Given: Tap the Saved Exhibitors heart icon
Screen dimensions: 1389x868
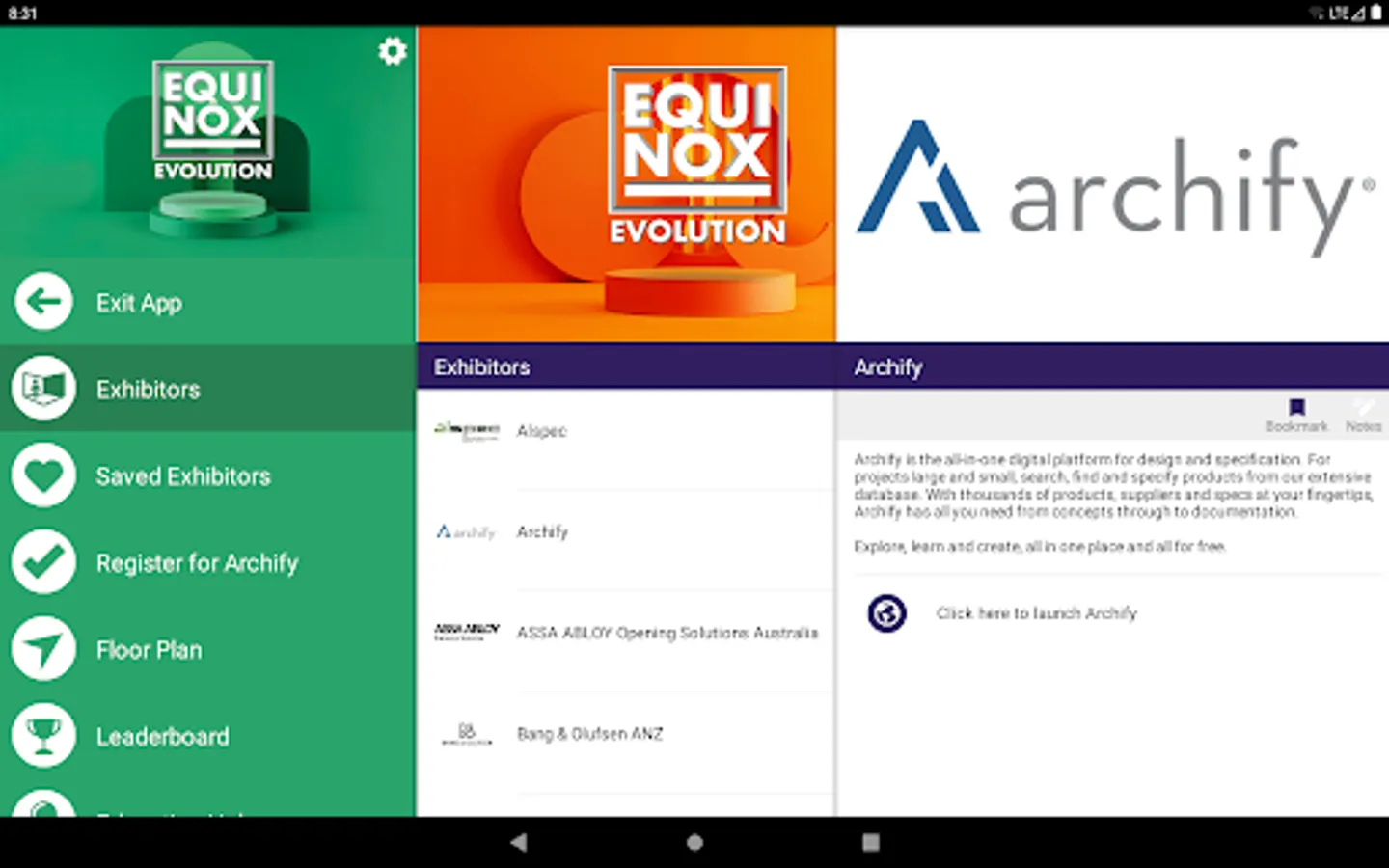Looking at the screenshot, I should click(43, 475).
